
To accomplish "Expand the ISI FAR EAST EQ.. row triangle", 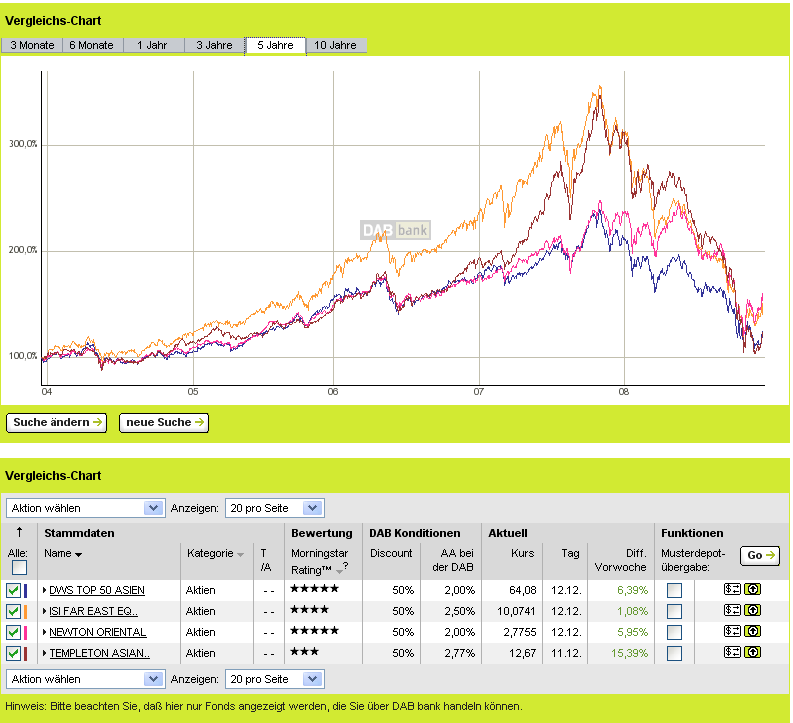I will (x=45, y=611).
